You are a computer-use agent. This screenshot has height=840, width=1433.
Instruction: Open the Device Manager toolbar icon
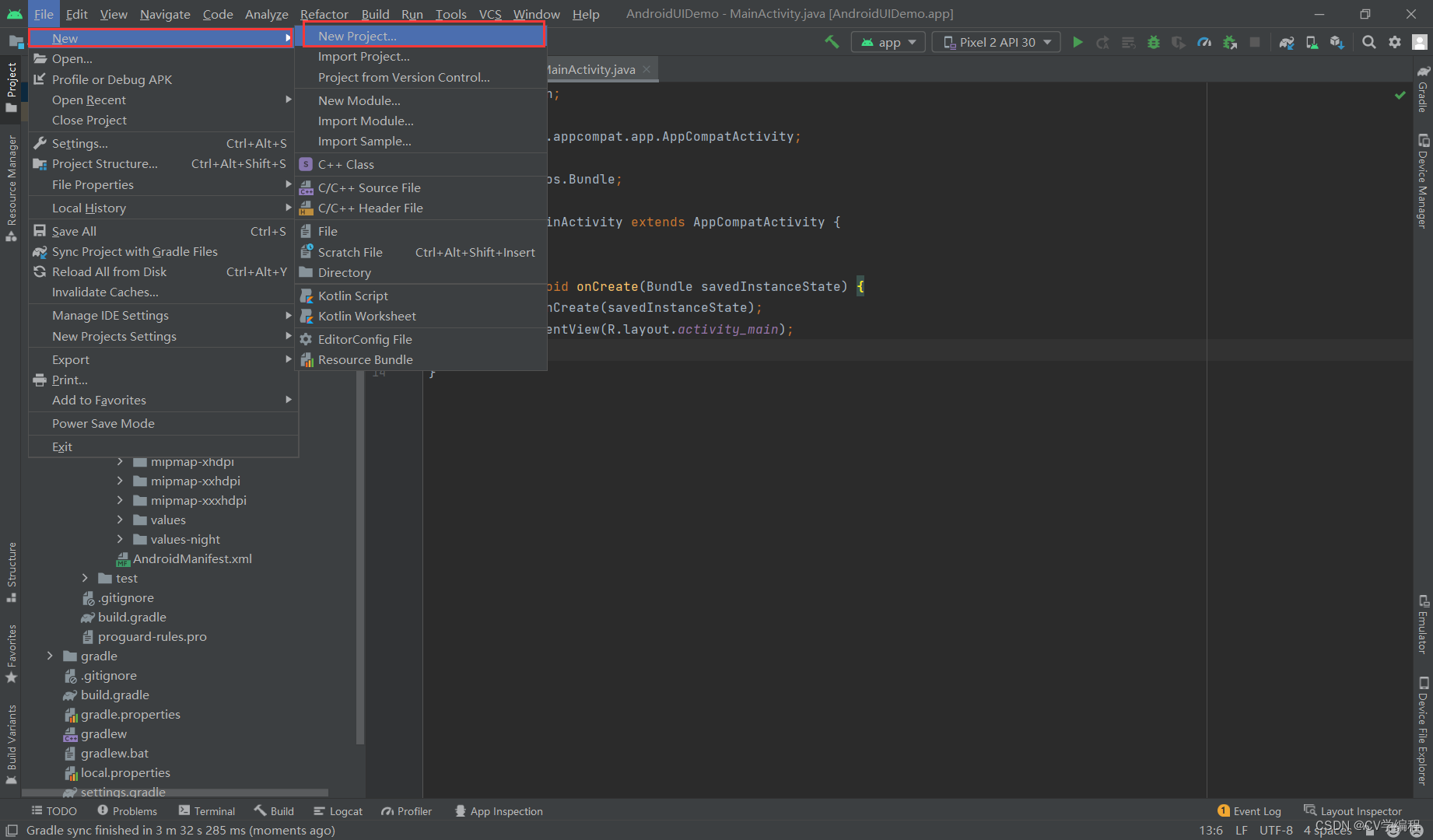(x=1312, y=42)
